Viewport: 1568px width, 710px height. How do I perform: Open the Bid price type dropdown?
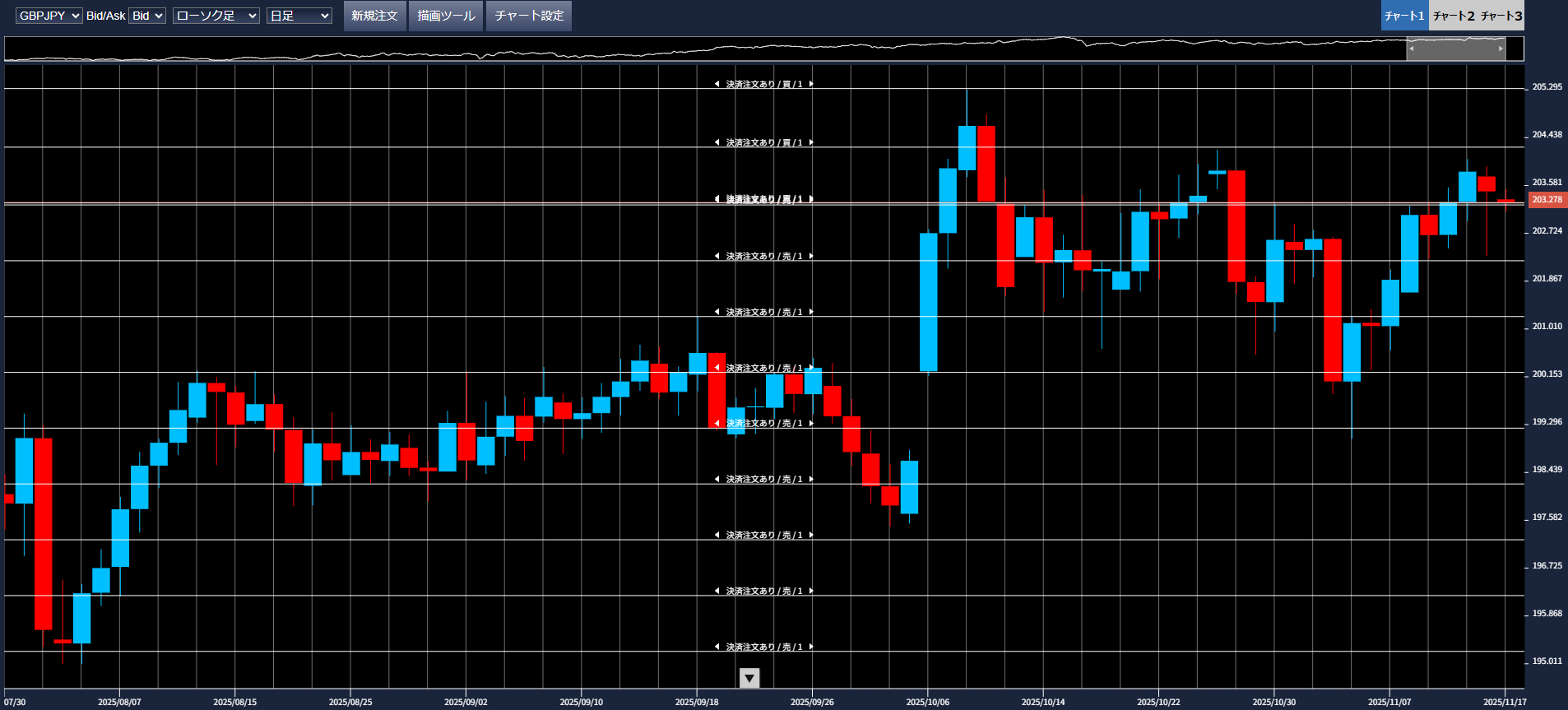coord(148,16)
